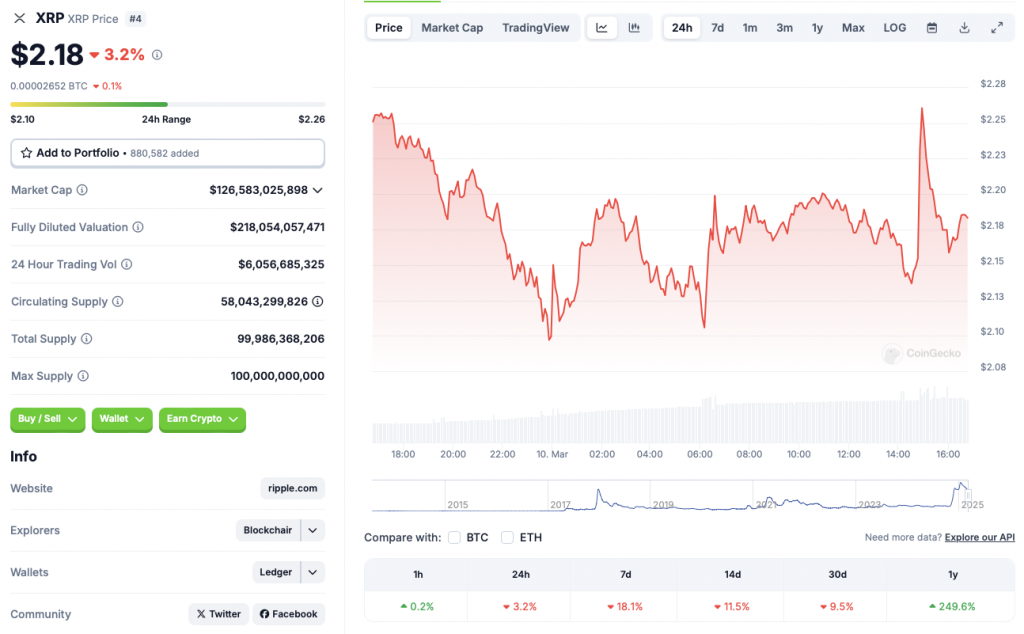Switch to the TradingView tab
The width and height of the screenshot is (1024, 634).
click(536, 27)
